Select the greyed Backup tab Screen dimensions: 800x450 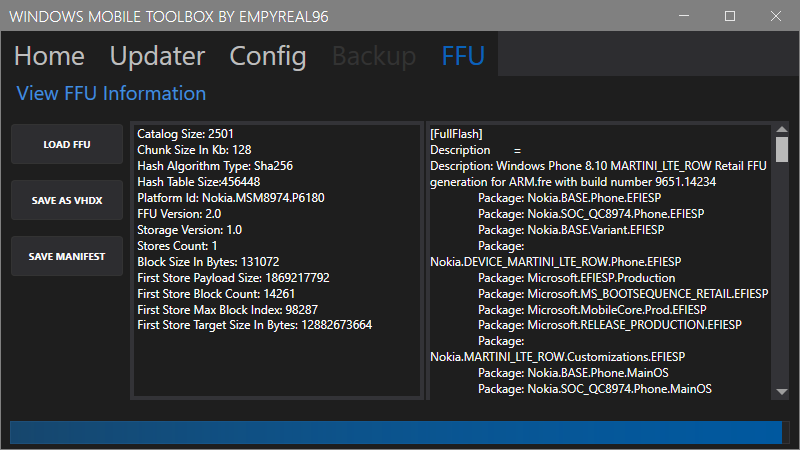374,56
